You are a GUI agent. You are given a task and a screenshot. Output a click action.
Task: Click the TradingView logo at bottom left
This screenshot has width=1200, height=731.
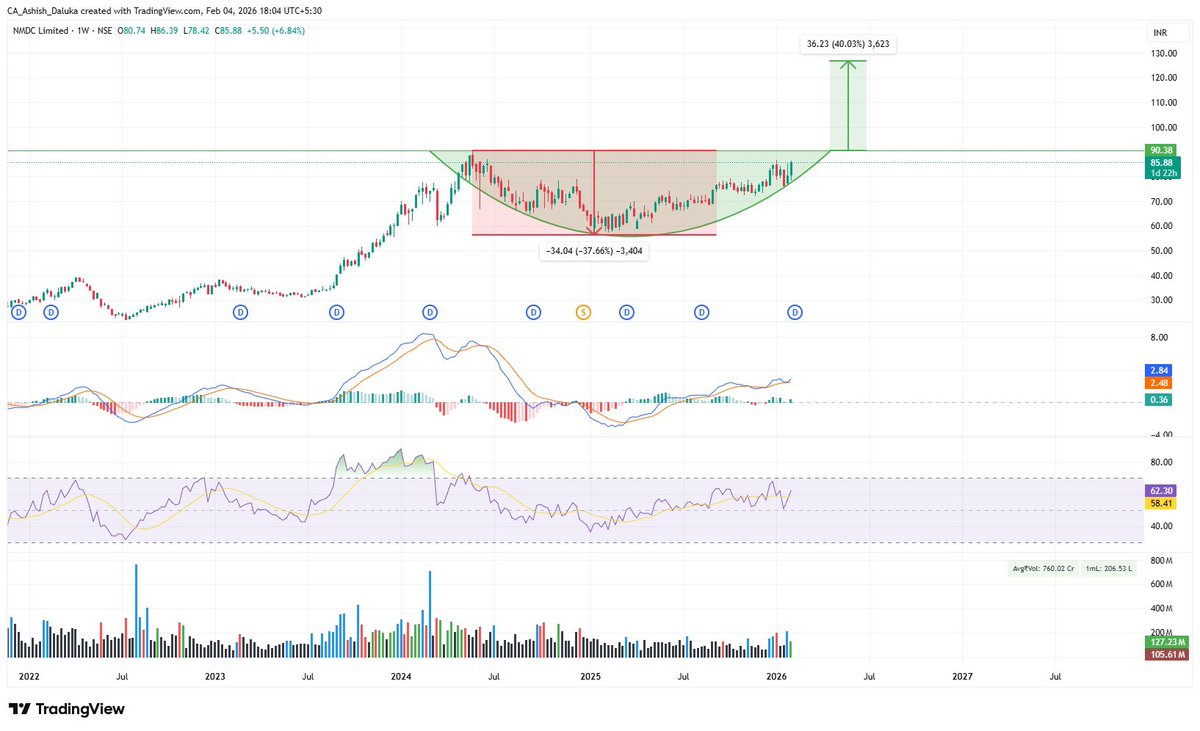pyautogui.click(x=65, y=708)
